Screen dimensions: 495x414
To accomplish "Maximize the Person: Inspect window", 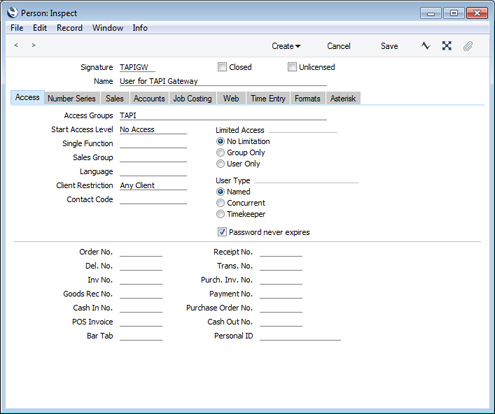I will pos(454,13).
